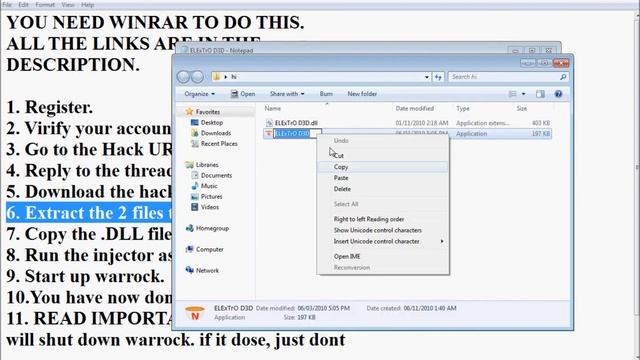Click the search magnifier icon

click(563, 77)
